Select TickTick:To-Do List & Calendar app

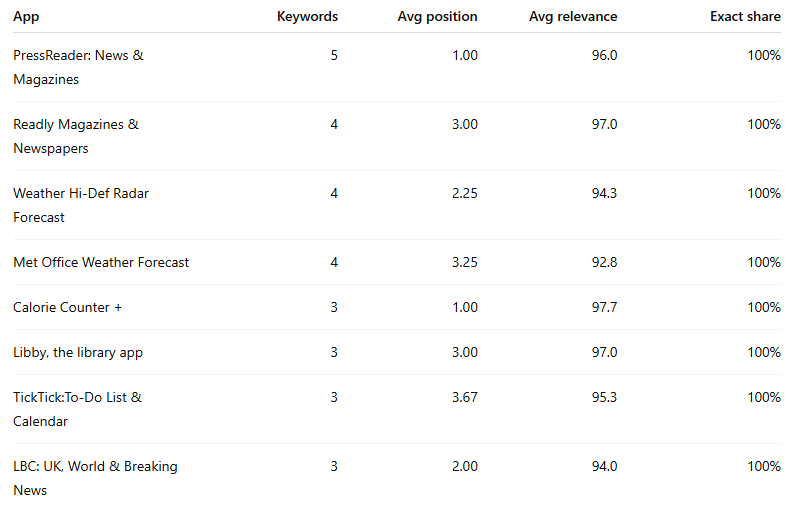tap(77, 409)
